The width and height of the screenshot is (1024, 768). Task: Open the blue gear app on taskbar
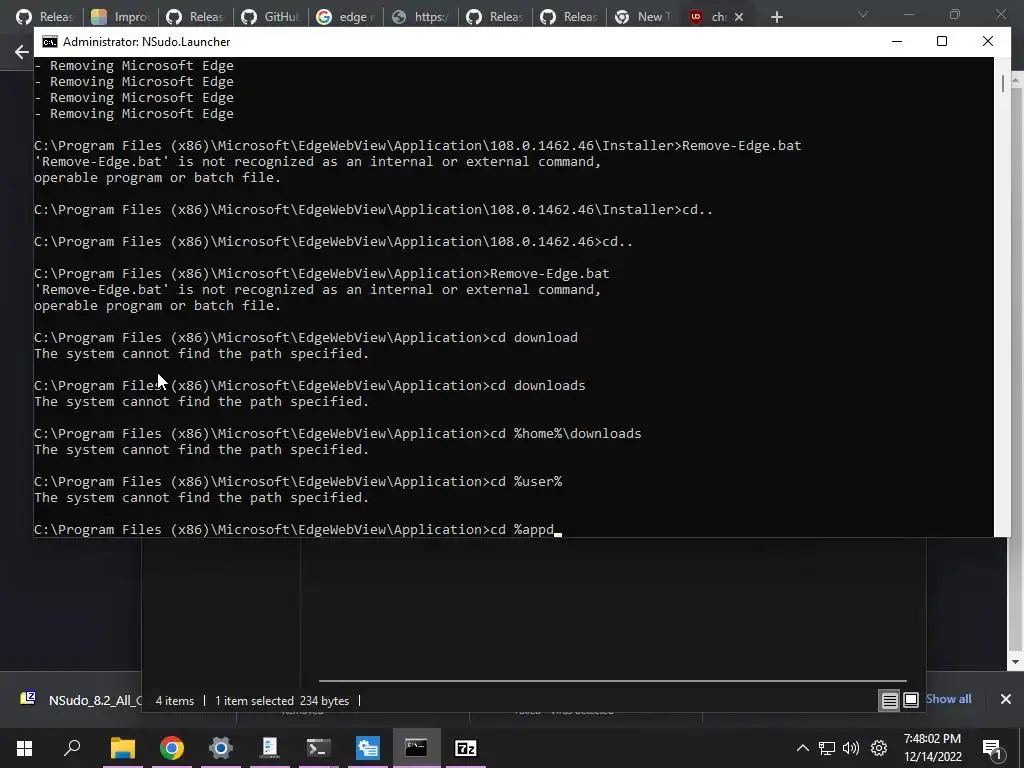[221, 748]
